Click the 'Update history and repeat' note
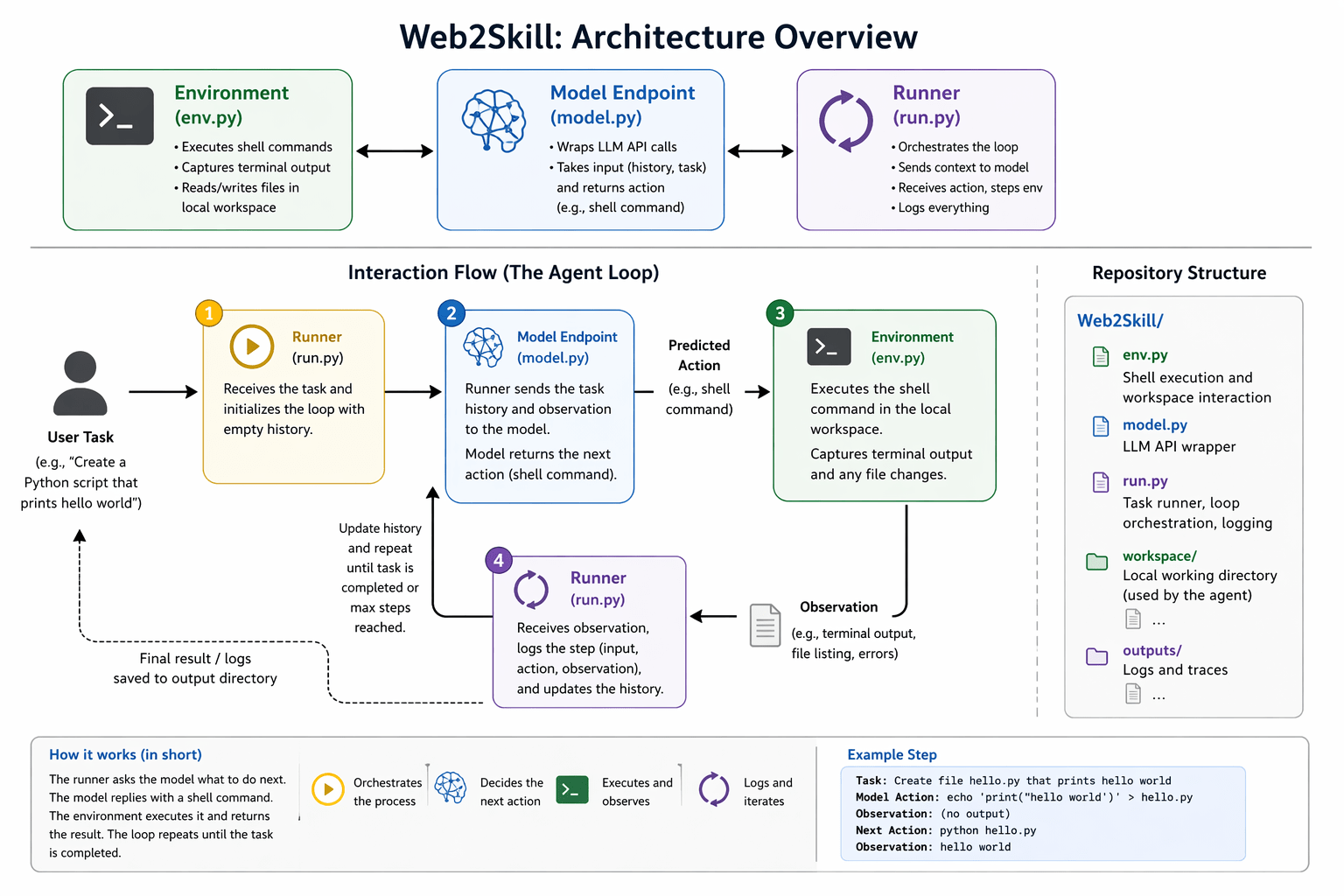 click(x=380, y=577)
